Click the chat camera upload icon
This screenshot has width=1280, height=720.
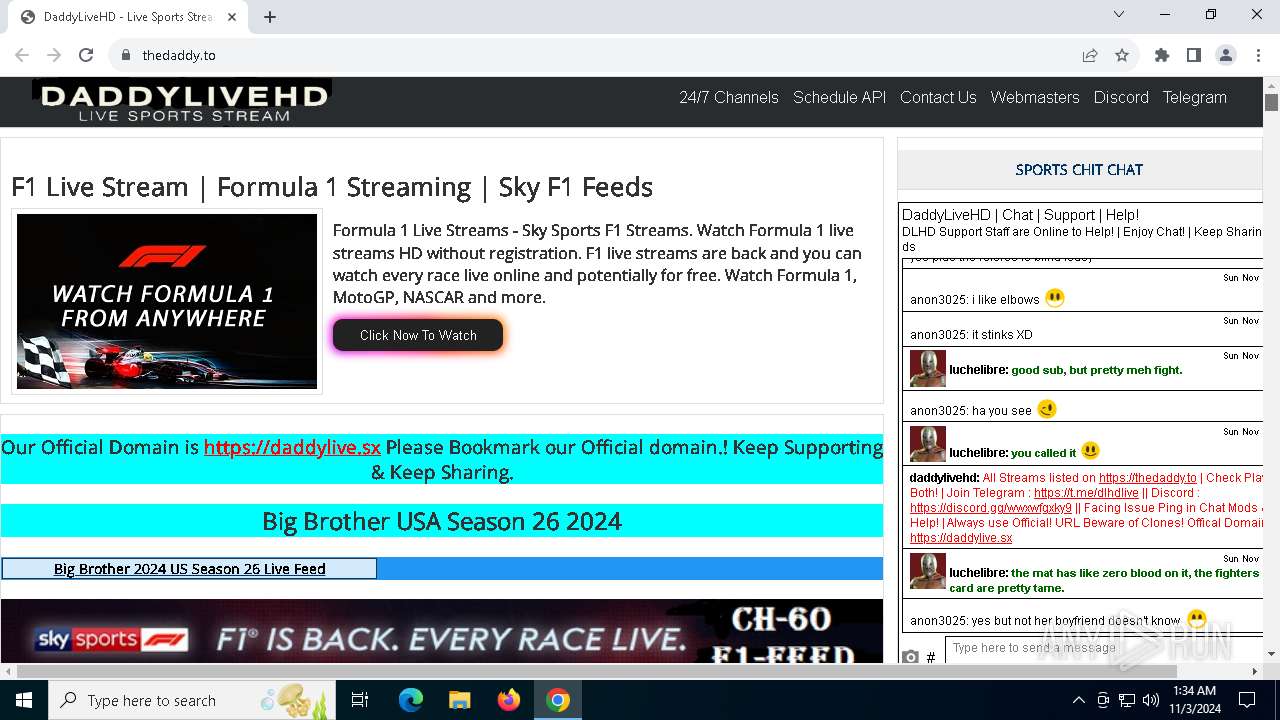[x=910, y=657]
